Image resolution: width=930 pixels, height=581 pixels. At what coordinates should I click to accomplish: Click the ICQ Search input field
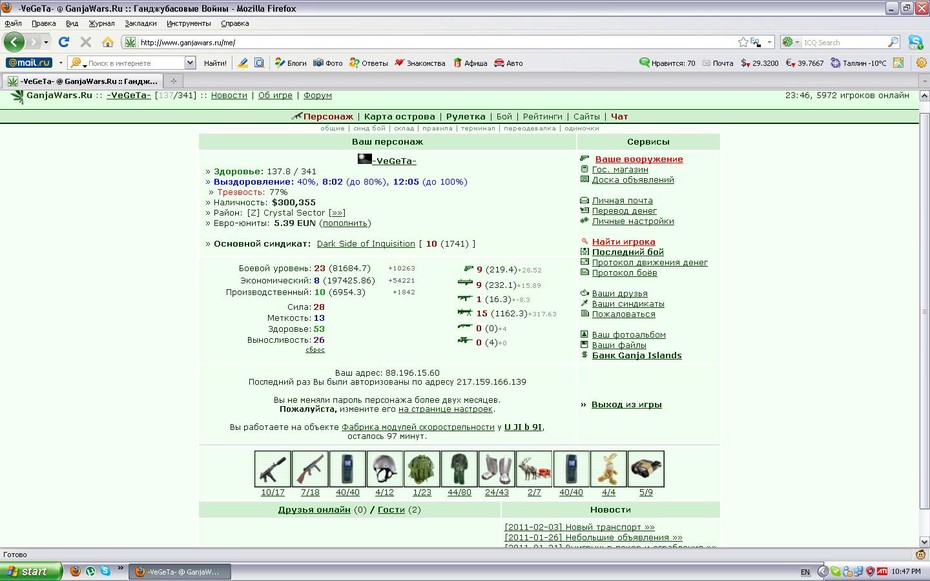(x=845, y=42)
